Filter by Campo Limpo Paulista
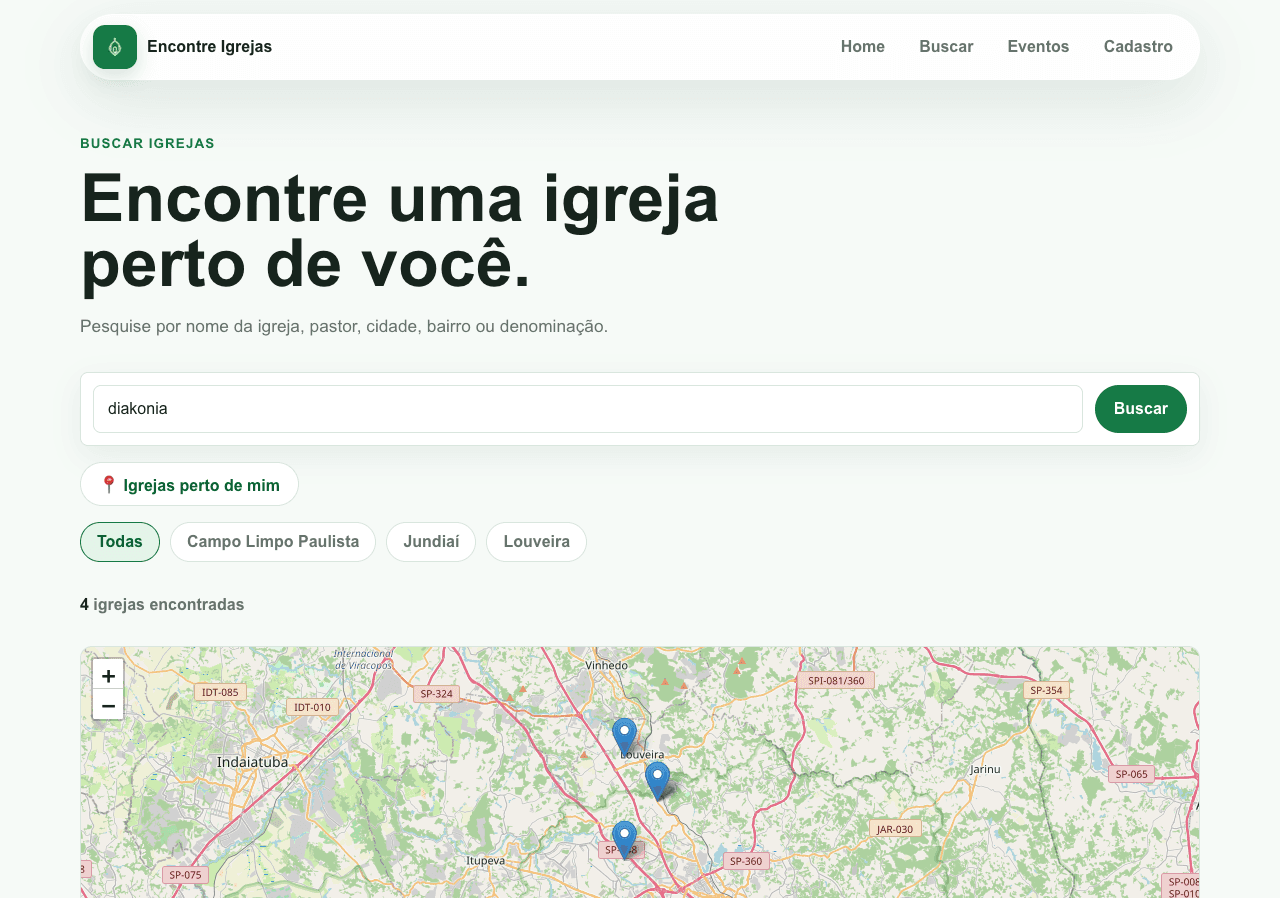The width and height of the screenshot is (1280, 898). coord(273,542)
